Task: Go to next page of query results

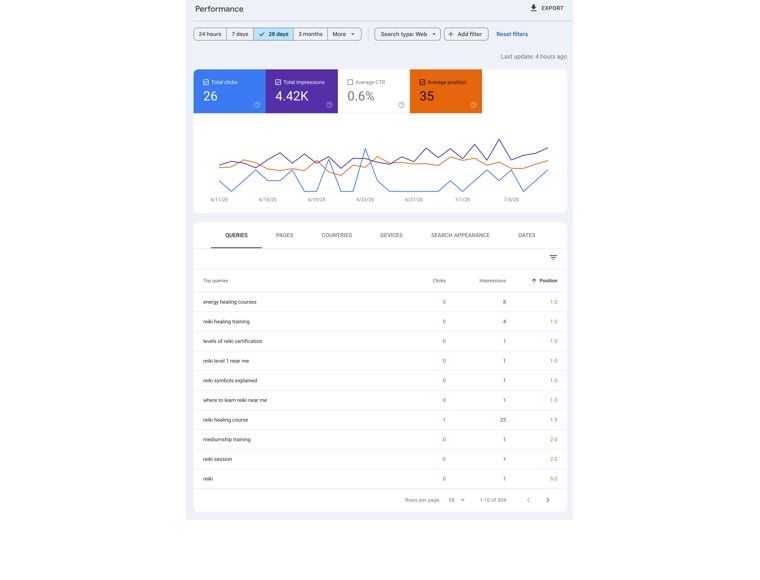Action: [x=548, y=500]
